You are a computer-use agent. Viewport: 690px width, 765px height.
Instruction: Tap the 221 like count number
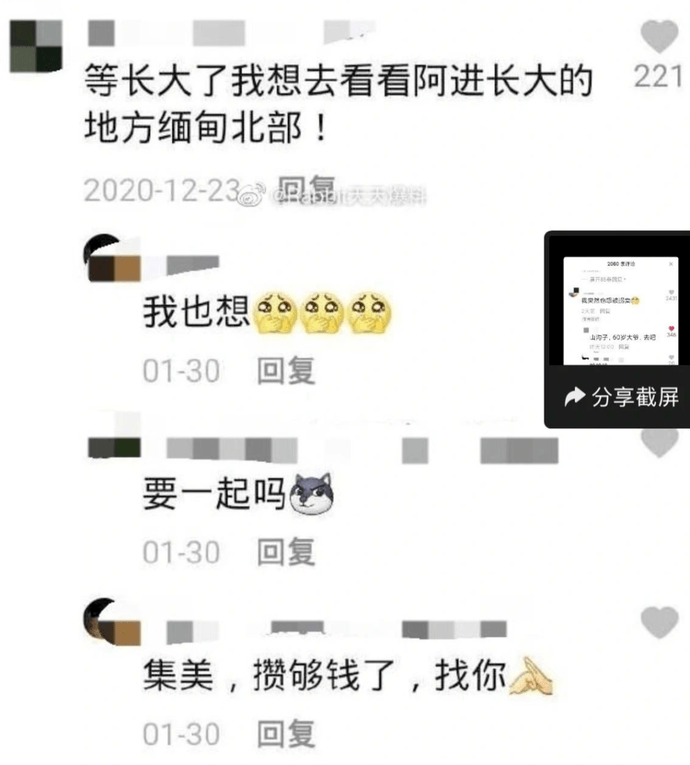(x=658, y=77)
